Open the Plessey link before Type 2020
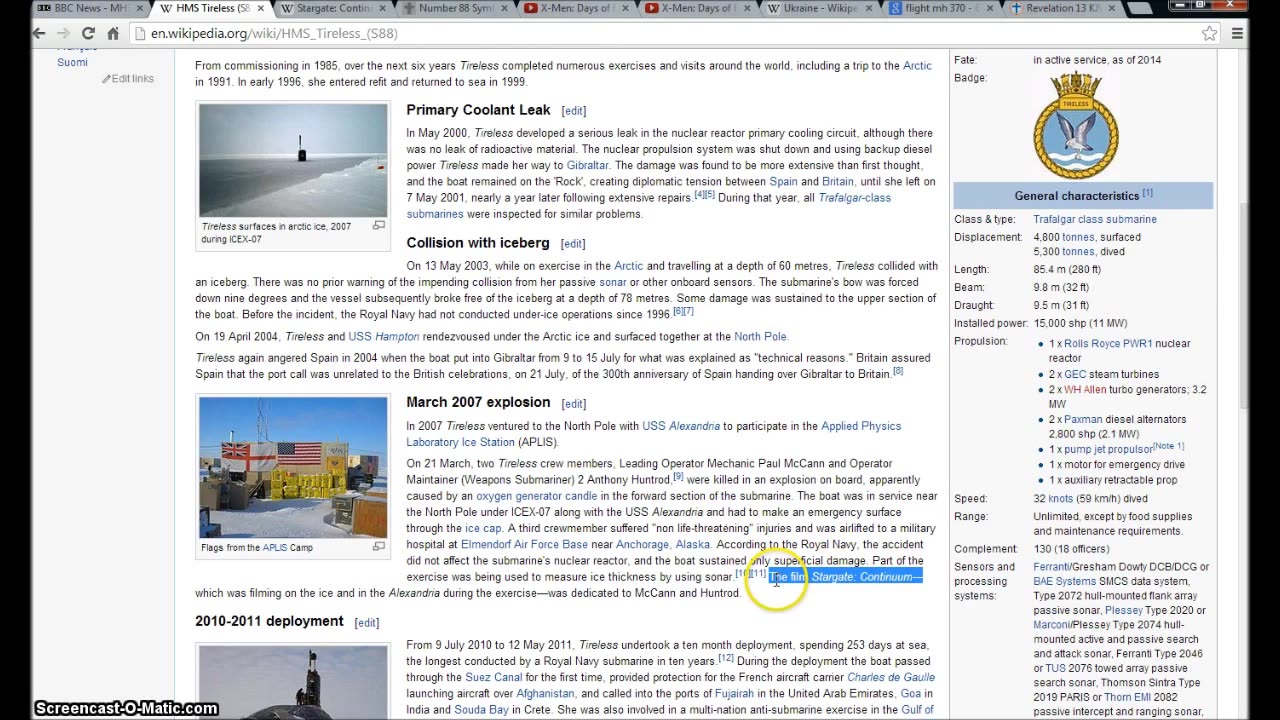Image resolution: width=1280 pixels, height=720 pixels. click(x=1124, y=610)
